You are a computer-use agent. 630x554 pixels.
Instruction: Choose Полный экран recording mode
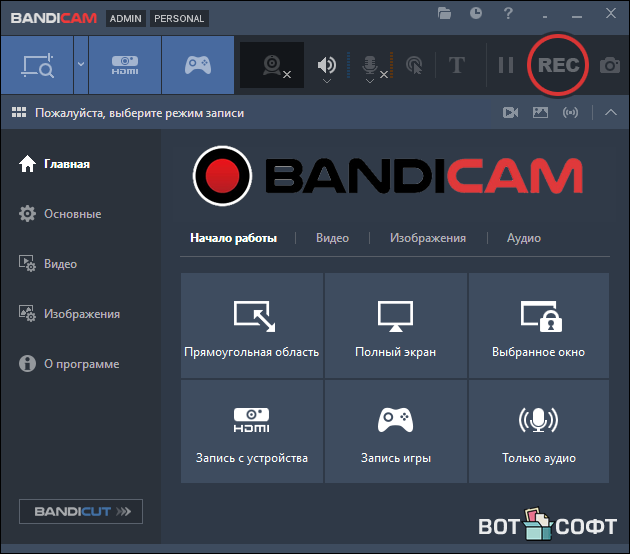pos(396,325)
